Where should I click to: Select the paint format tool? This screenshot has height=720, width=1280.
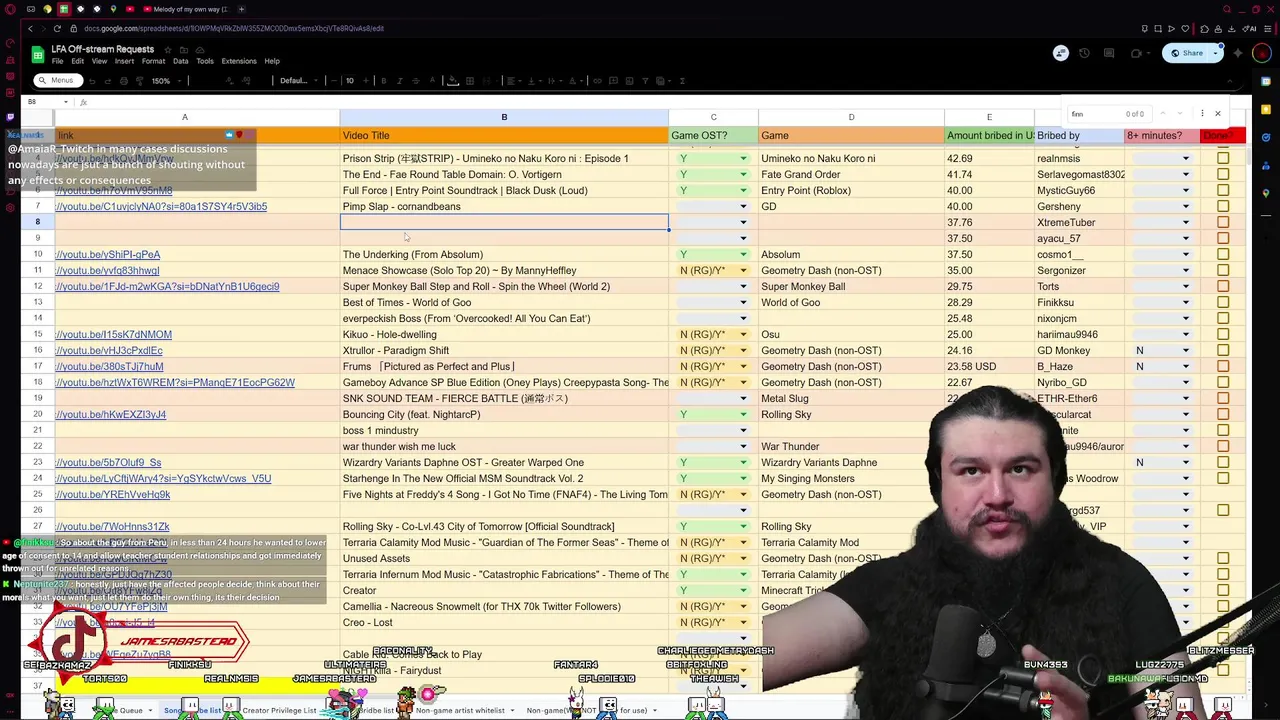[139, 80]
